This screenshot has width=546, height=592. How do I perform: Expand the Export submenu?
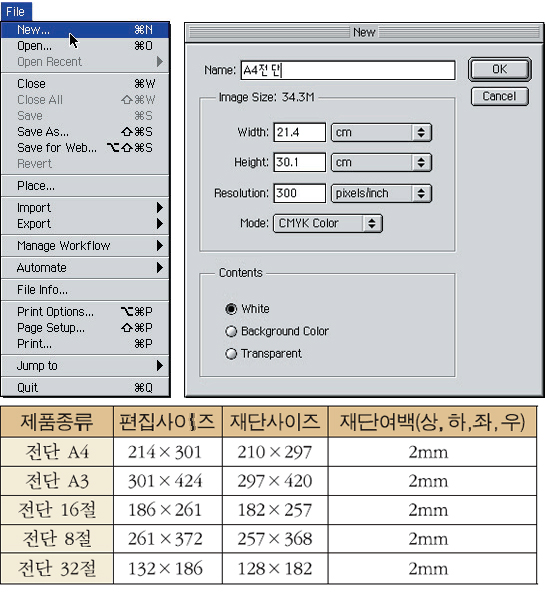click(x=85, y=224)
